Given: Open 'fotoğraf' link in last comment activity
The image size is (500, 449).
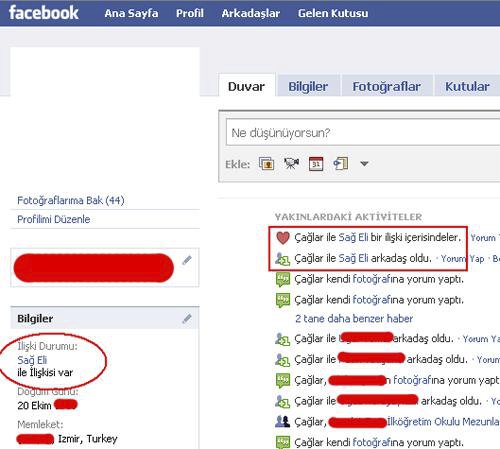Looking at the screenshot, I should point(371,442).
